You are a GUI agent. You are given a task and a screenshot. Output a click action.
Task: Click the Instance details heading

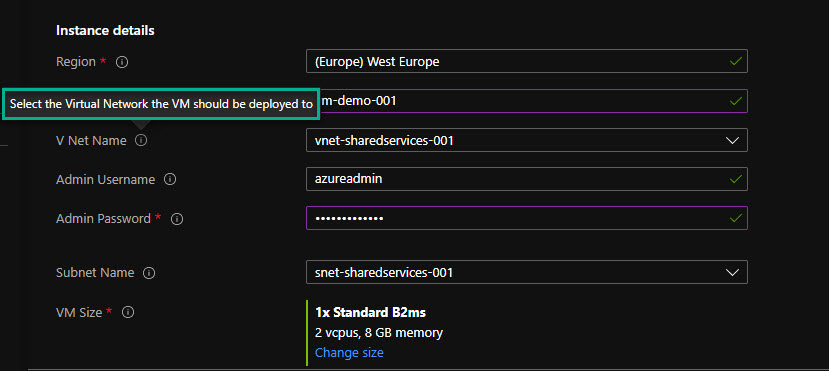[x=105, y=31]
